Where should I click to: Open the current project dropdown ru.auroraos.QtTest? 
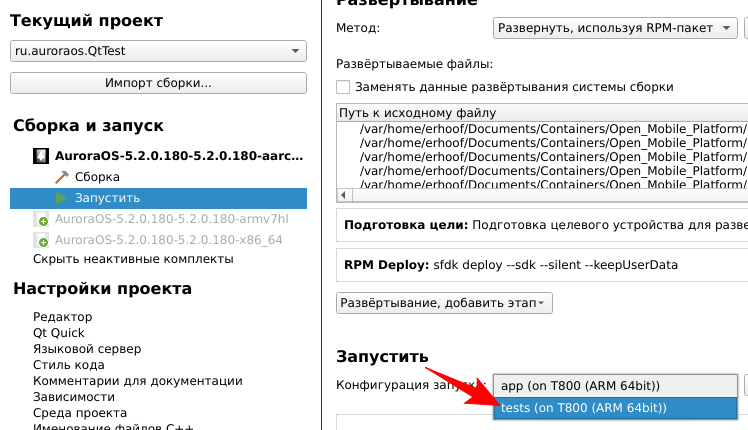(x=158, y=51)
